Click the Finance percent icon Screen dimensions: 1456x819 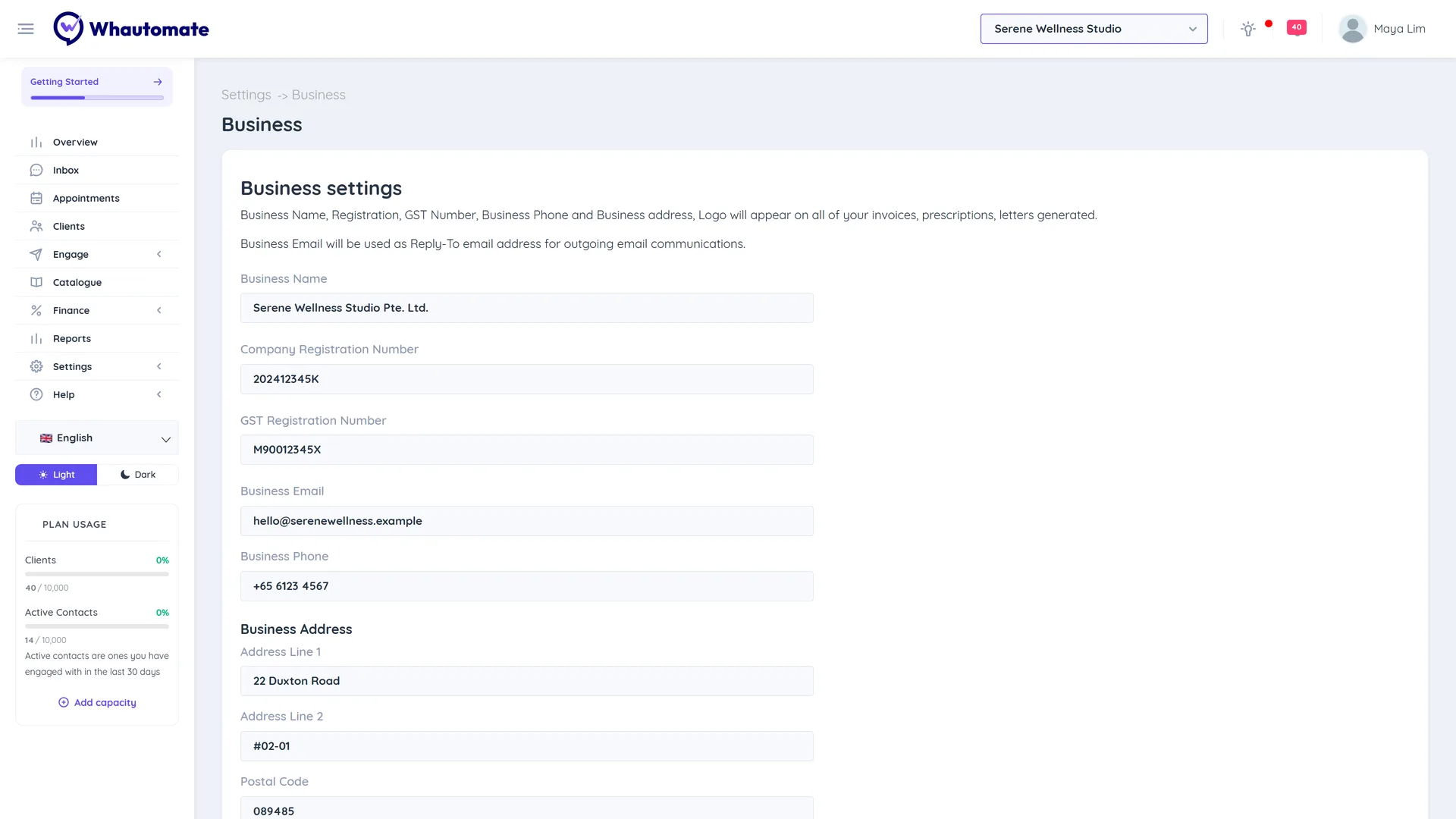(x=36, y=311)
